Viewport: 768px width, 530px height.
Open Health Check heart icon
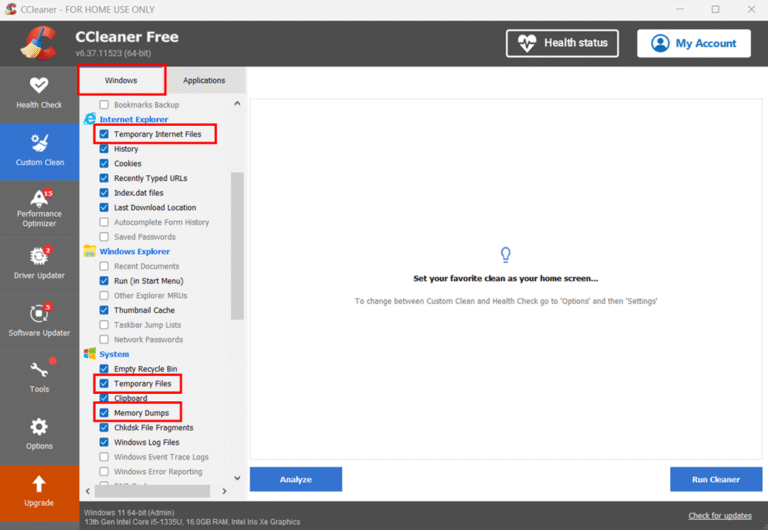tap(39, 85)
